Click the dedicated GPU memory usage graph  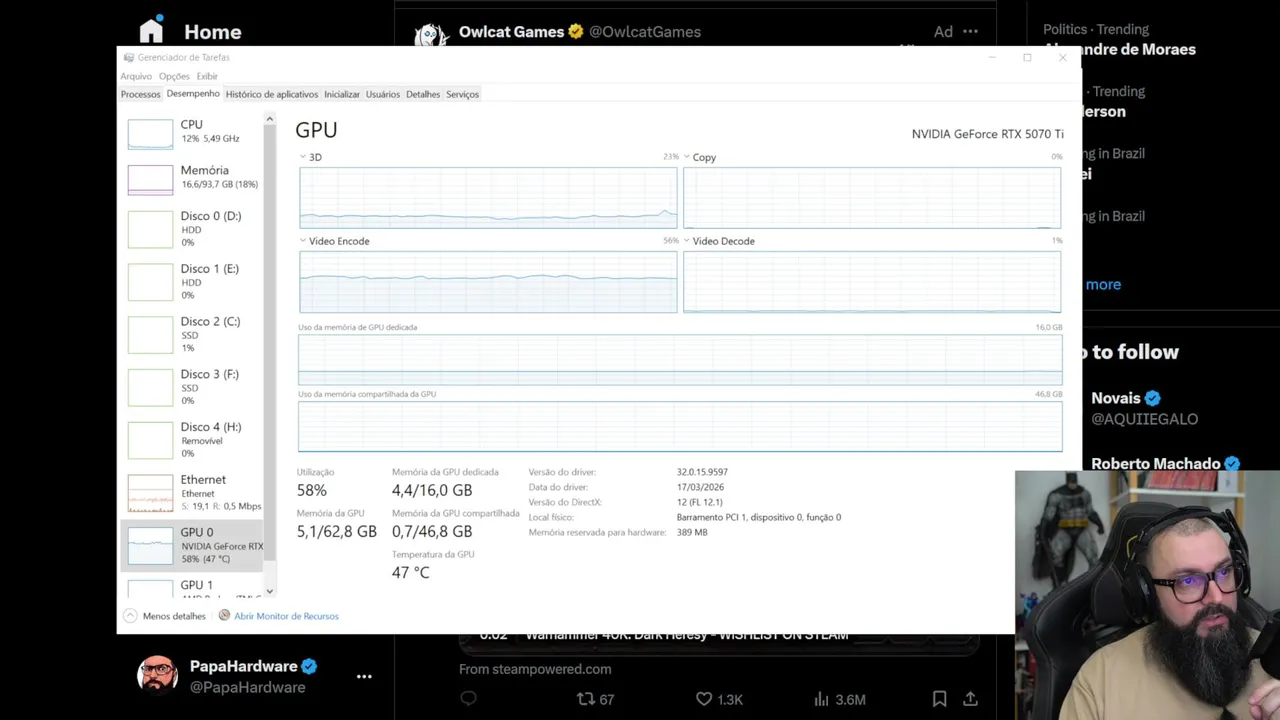[680, 360]
